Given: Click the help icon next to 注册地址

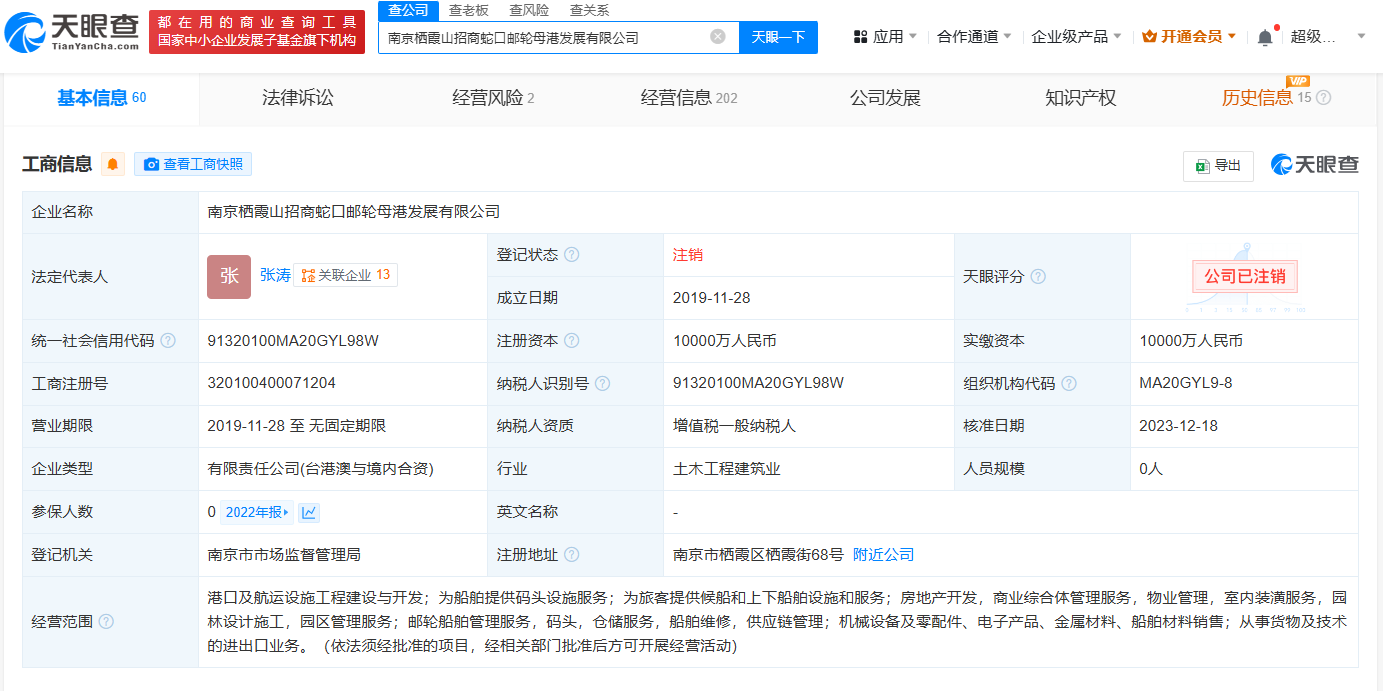Looking at the screenshot, I should pyautogui.click(x=571, y=555).
